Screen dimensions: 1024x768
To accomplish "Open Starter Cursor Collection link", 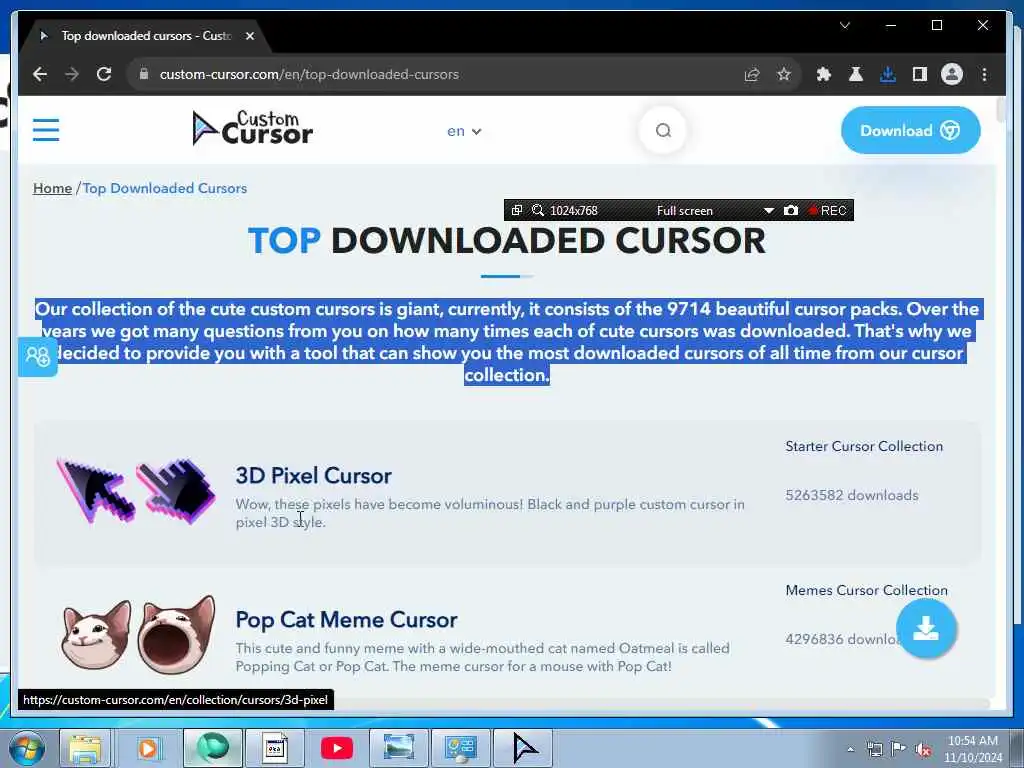I will click(x=864, y=446).
